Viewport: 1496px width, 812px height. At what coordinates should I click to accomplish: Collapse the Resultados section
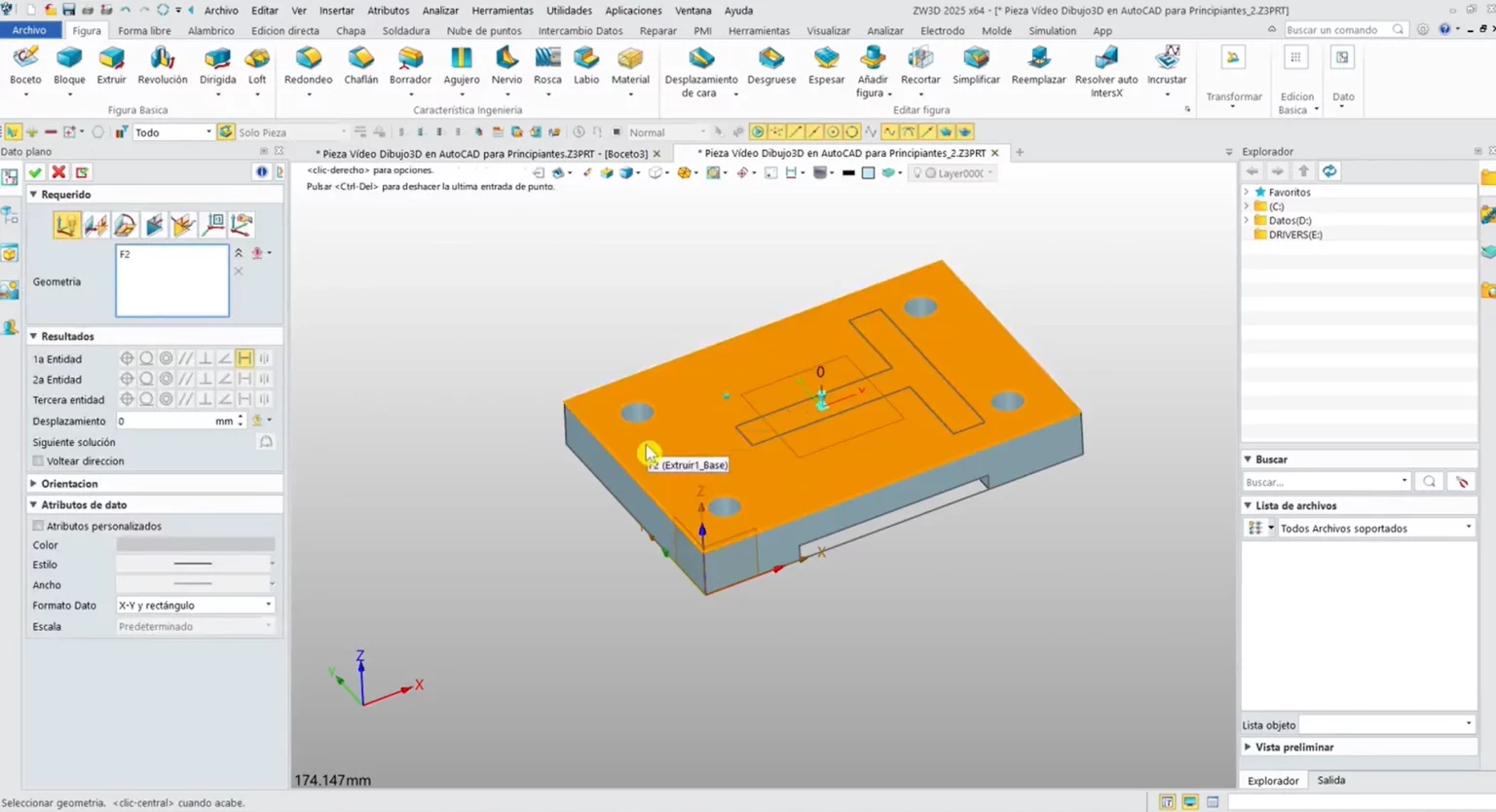pyautogui.click(x=35, y=336)
